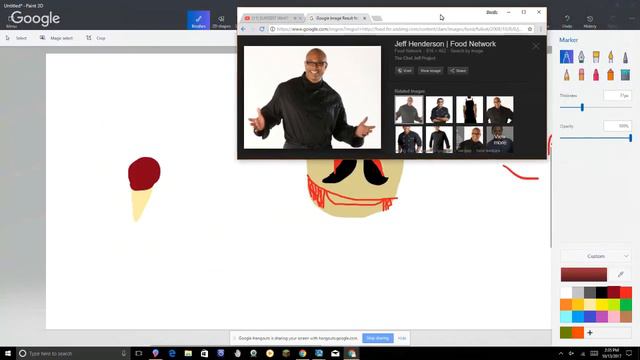Pick the white color swatch

tap(566, 292)
